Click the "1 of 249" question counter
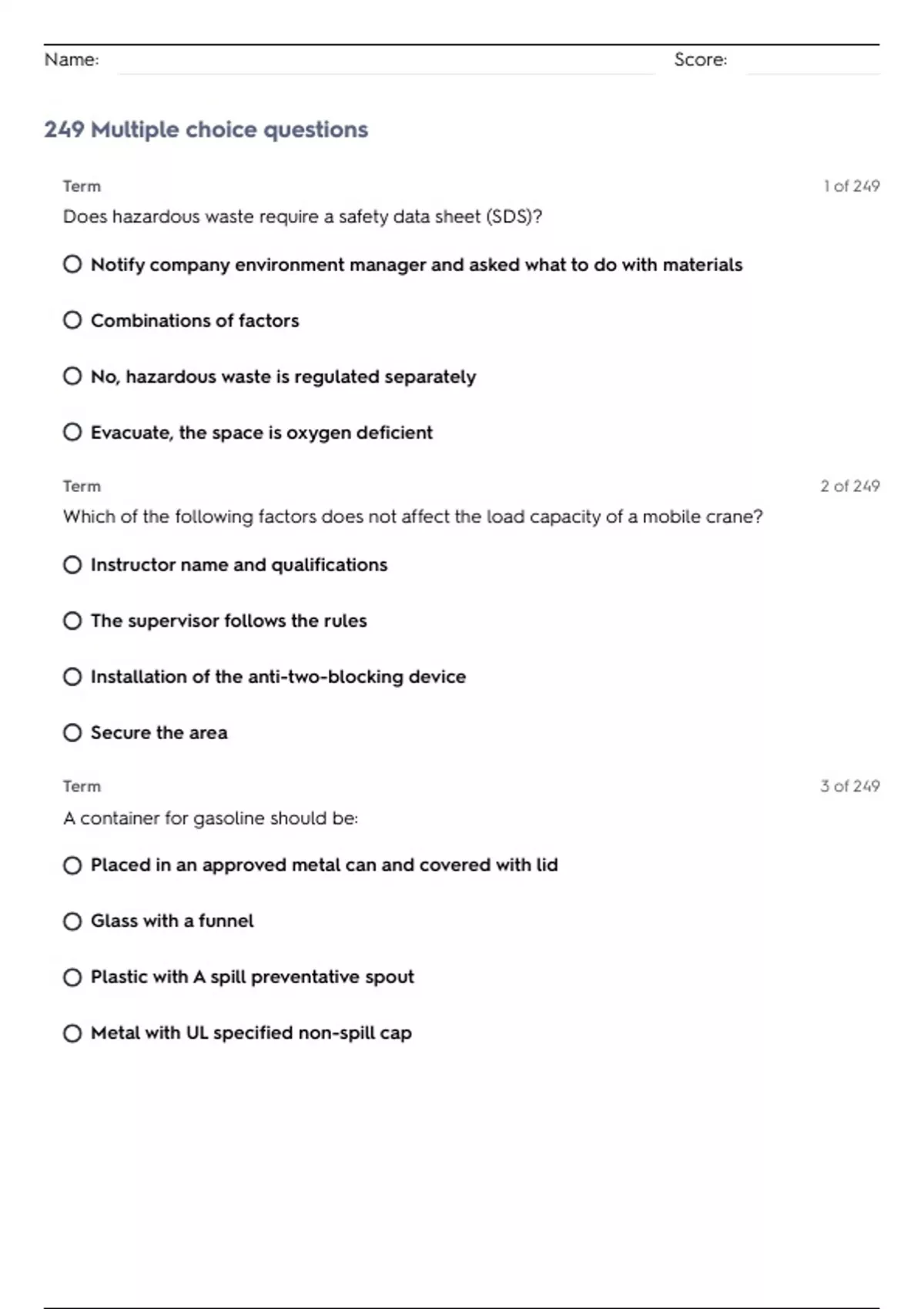The width and height of the screenshot is (924, 1309). click(x=851, y=186)
